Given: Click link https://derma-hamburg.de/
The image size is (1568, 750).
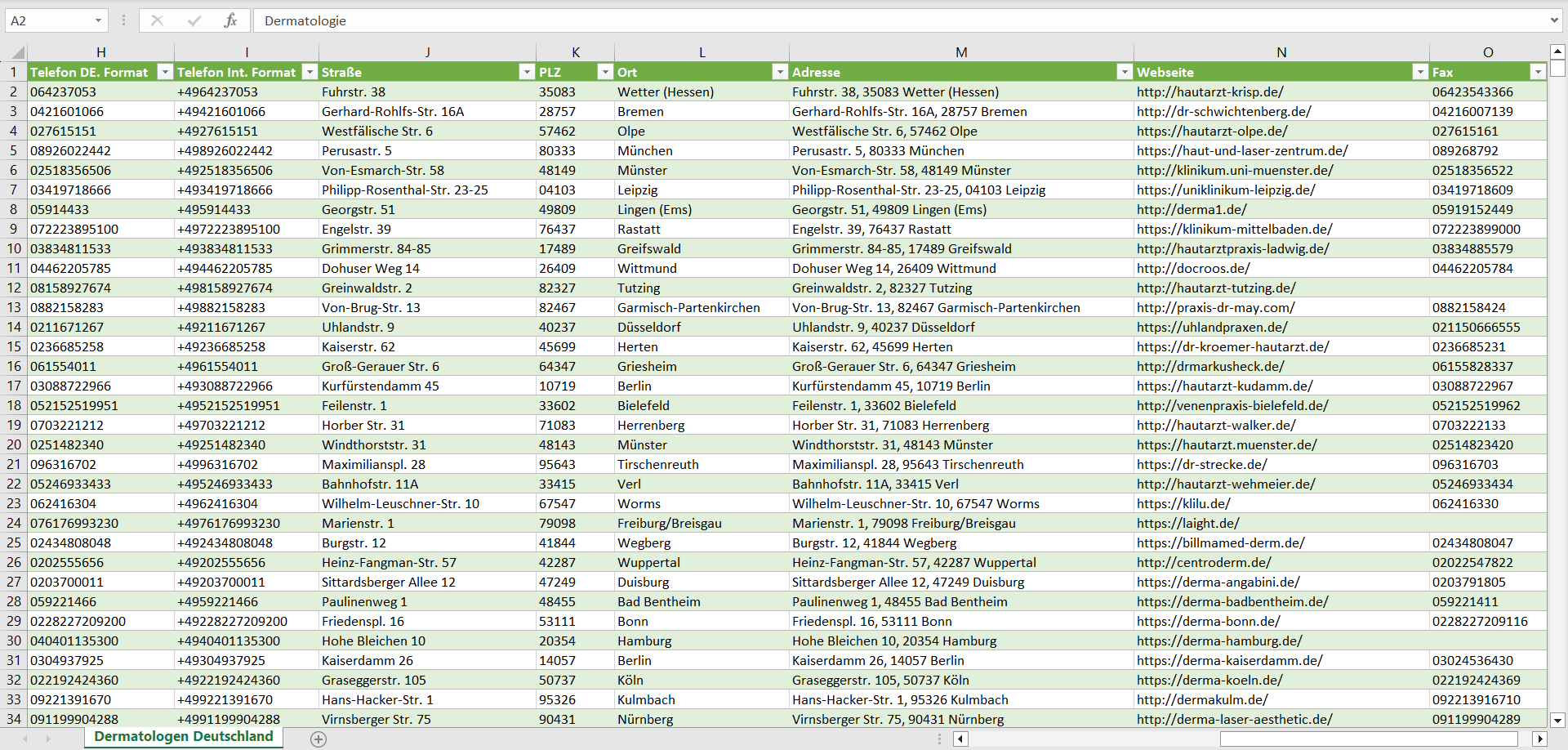Looking at the screenshot, I should 1219,641.
